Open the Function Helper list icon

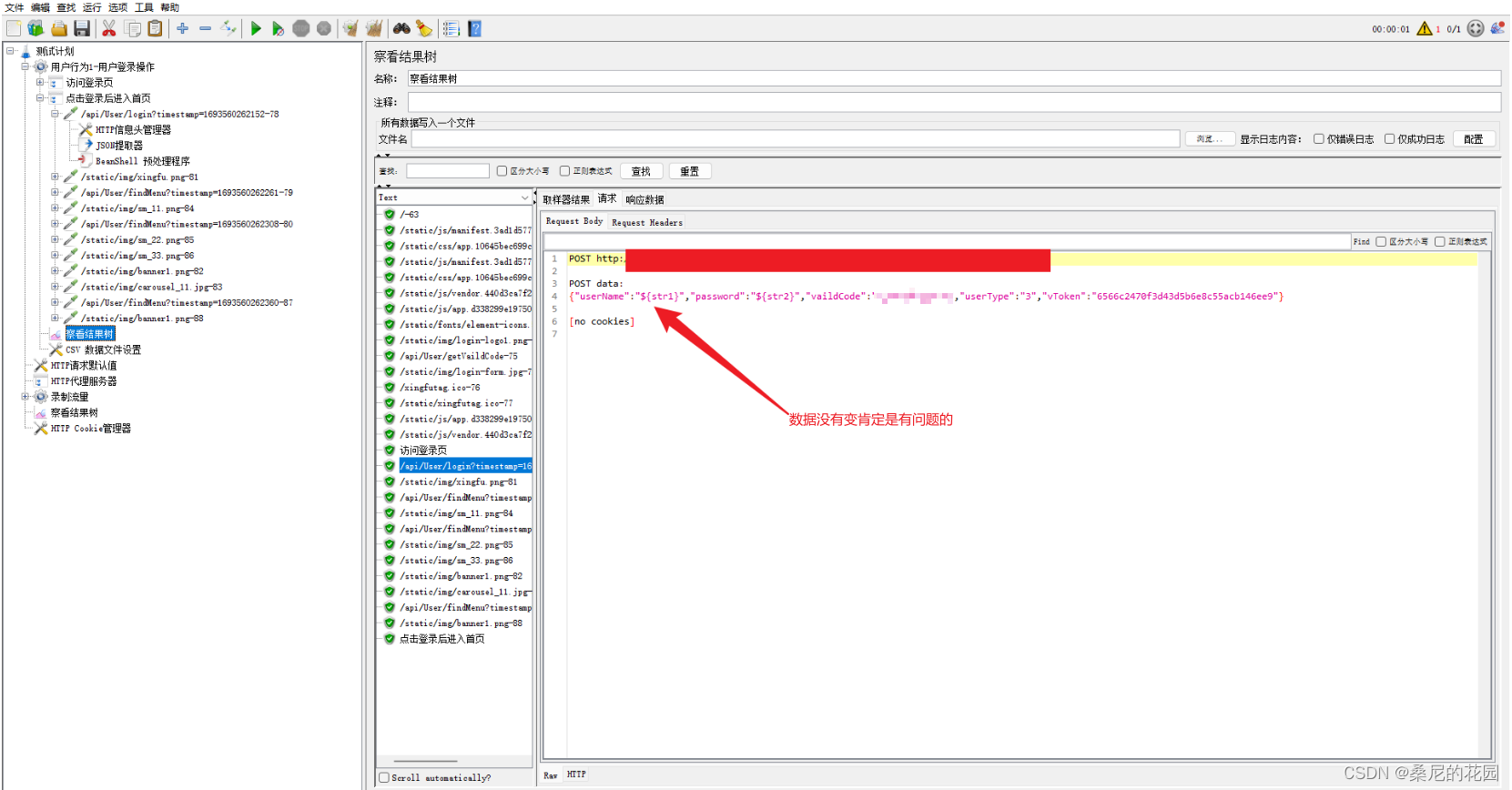click(452, 29)
